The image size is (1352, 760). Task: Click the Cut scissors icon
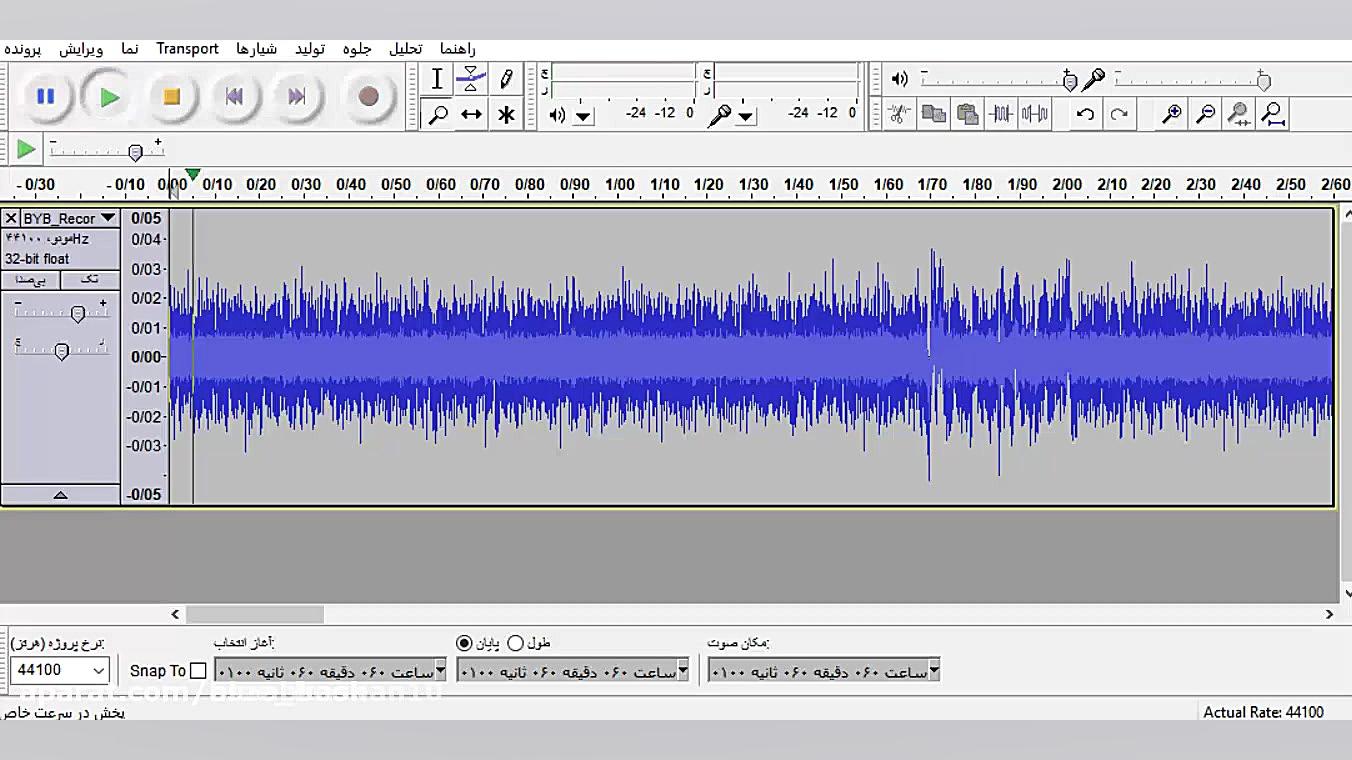pyautogui.click(x=899, y=113)
